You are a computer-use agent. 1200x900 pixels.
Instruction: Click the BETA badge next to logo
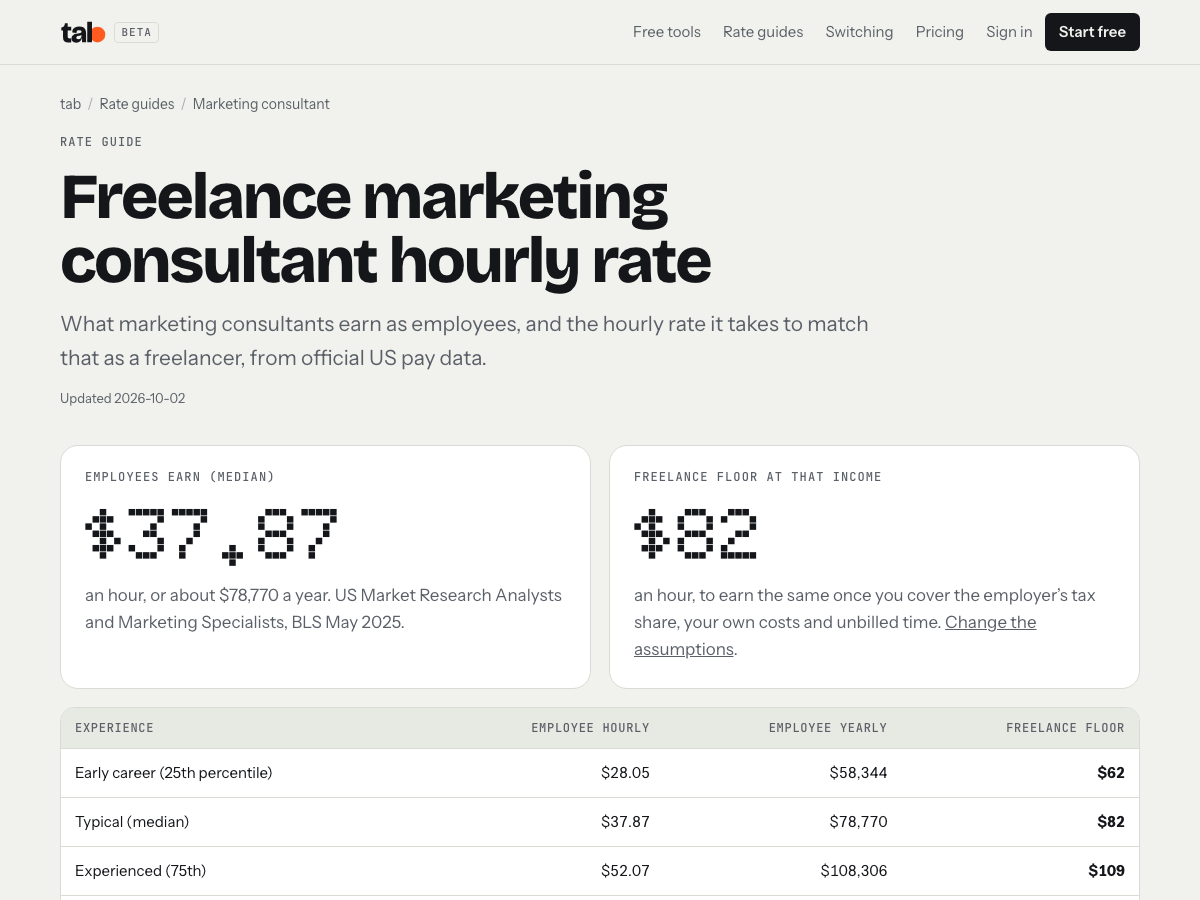click(x=136, y=32)
